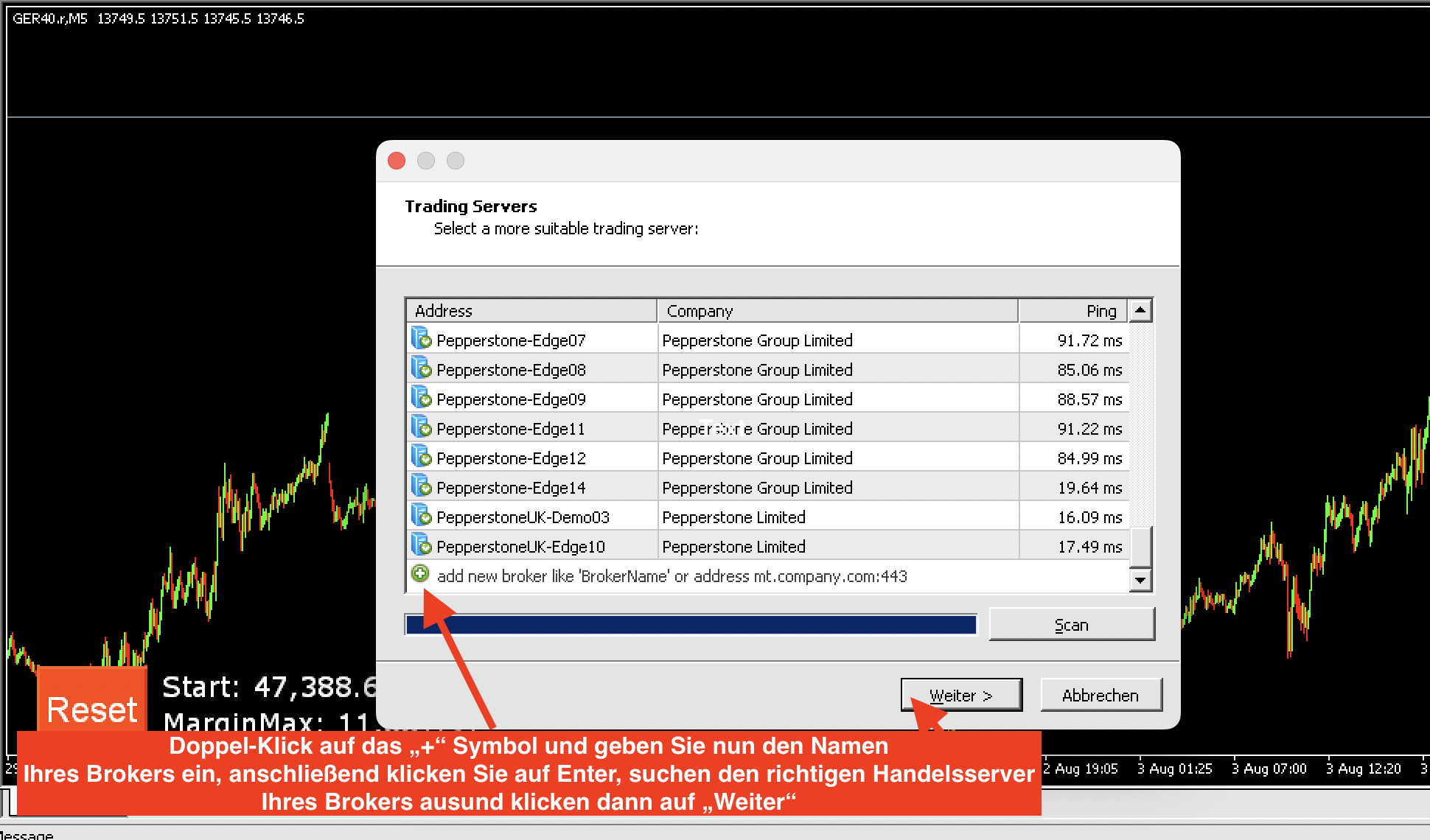Select the Pepperstone-Edge11 server row

click(767, 427)
